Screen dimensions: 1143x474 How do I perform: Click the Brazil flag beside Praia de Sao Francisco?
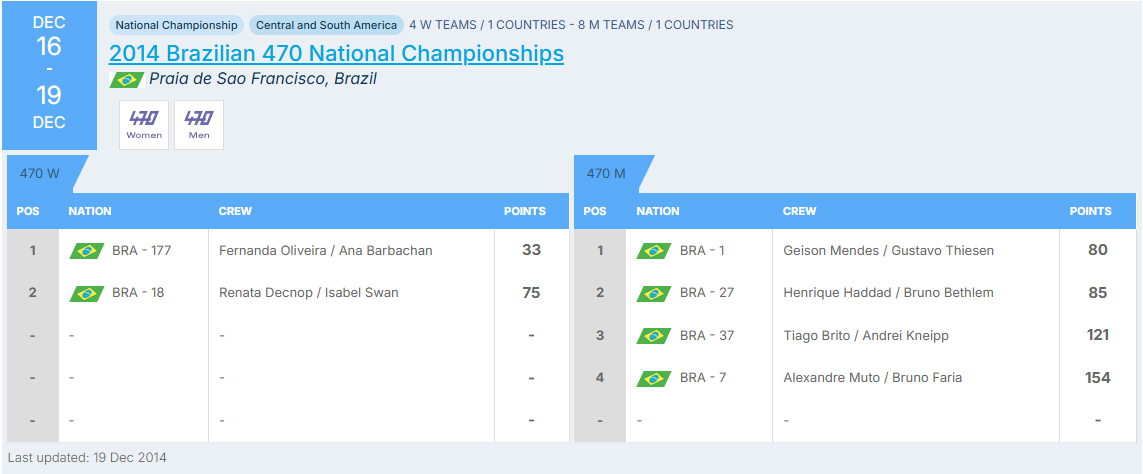pos(126,79)
